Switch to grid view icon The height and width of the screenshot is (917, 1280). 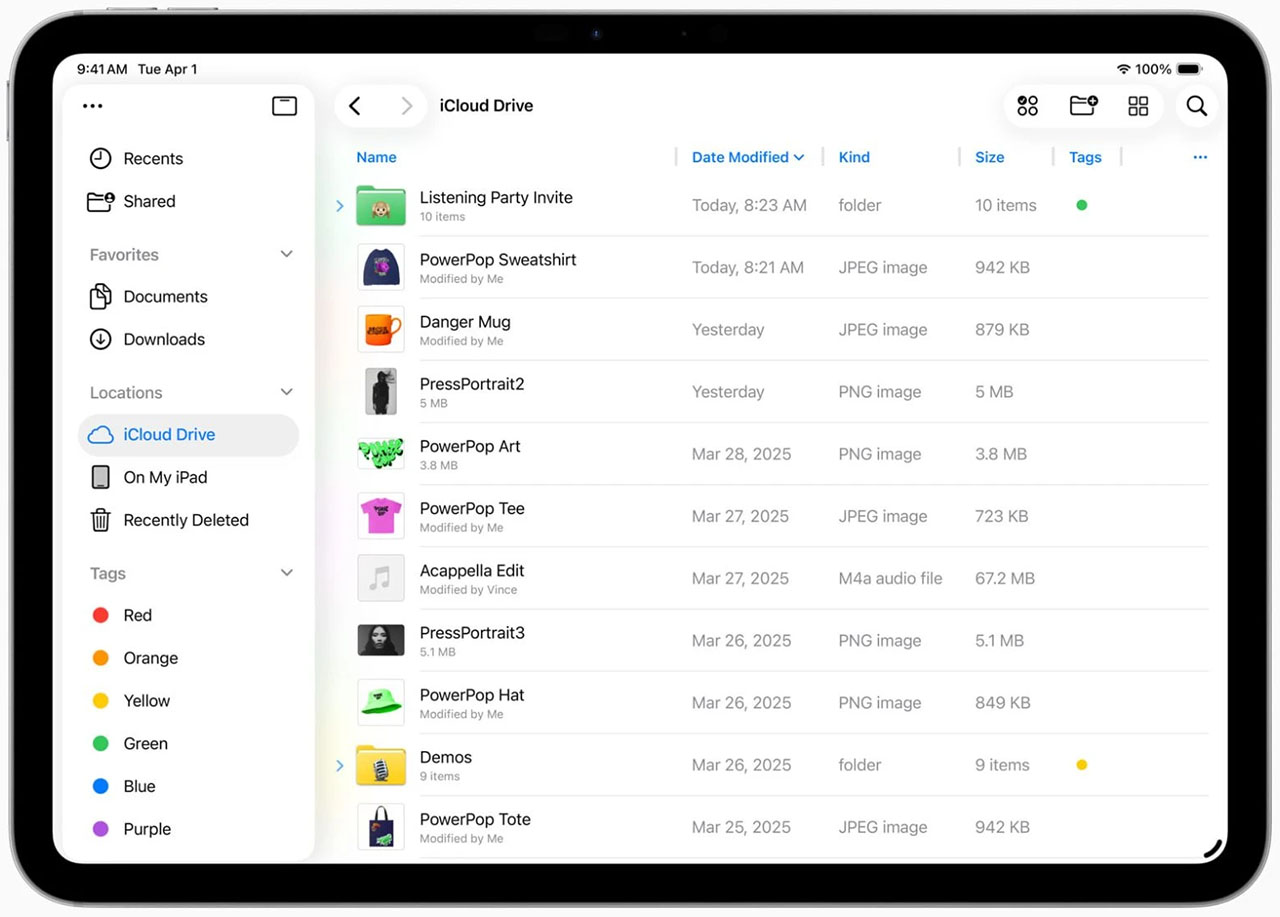(1138, 106)
